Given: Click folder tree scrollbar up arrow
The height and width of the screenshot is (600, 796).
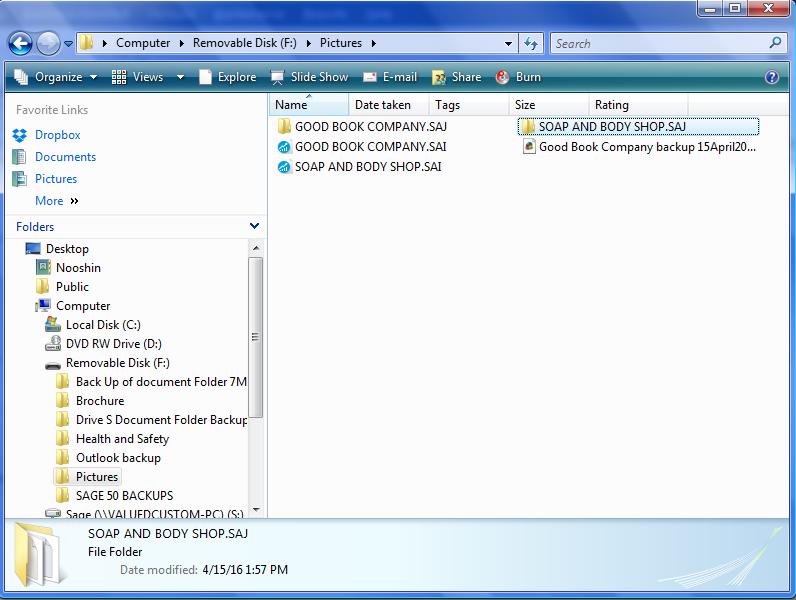Looking at the screenshot, I should (x=256, y=248).
